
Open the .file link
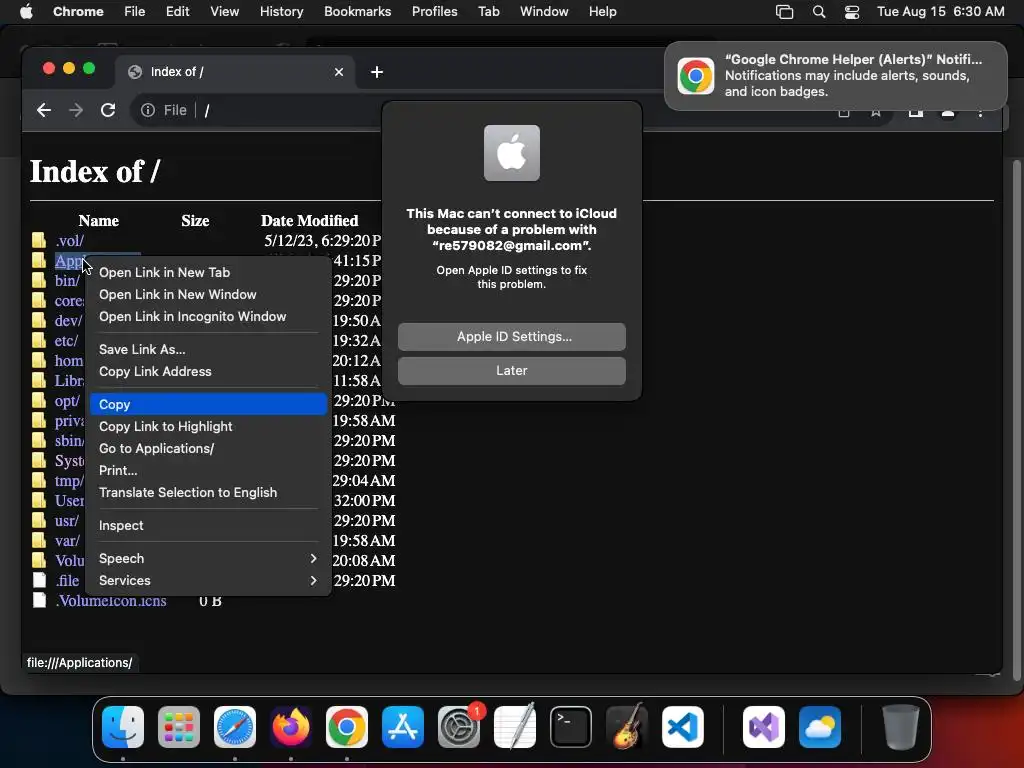click(x=67, y=581)
